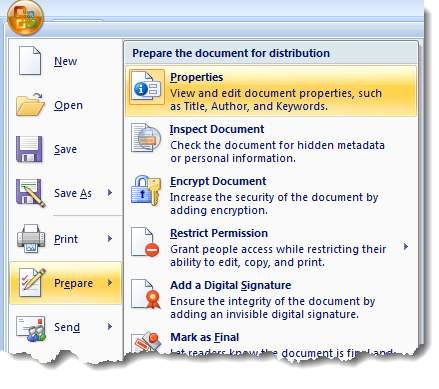Click the purple floppy Save icon
This screenshot has width=439, height=389.
pyautogui.click(x=29, y=149)
